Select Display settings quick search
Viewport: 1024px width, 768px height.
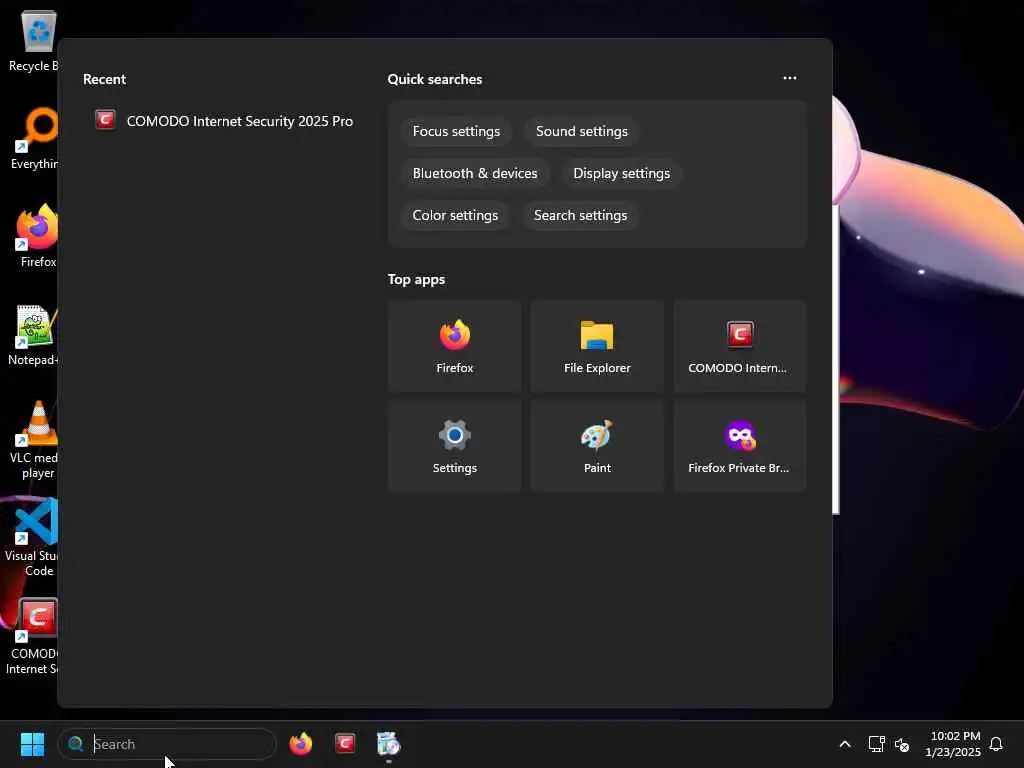(621, 173)
